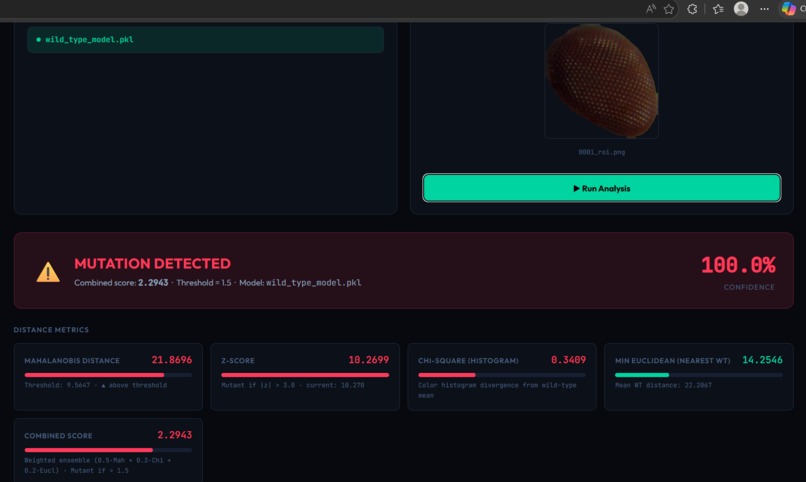The height and width of the screenshot is (482, 806).
Task: Click the Read Aloud icon in browser toolbar
Action: pyautogui.click(x=651, y=9)
